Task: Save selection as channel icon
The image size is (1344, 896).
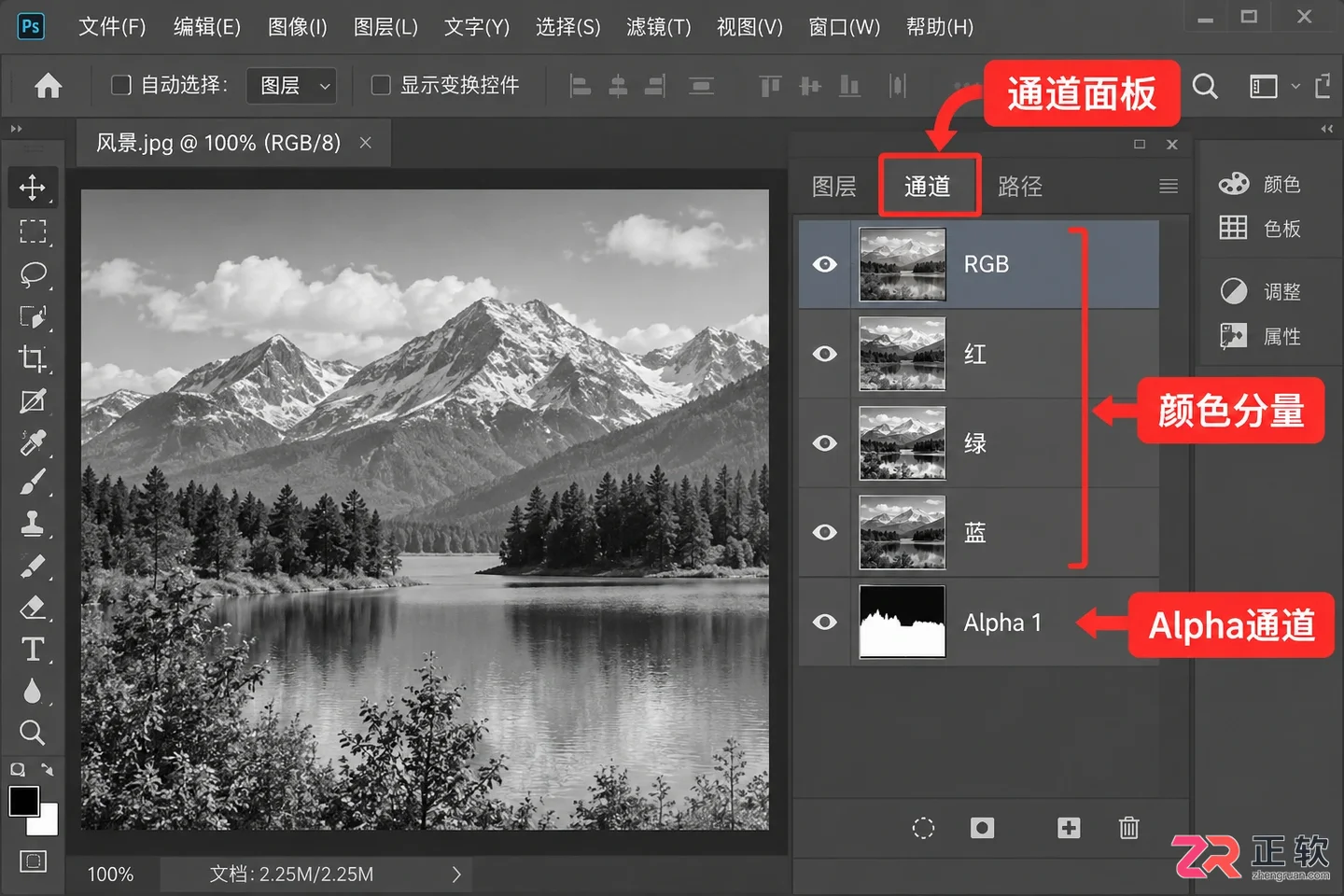Action: point(982,828)
